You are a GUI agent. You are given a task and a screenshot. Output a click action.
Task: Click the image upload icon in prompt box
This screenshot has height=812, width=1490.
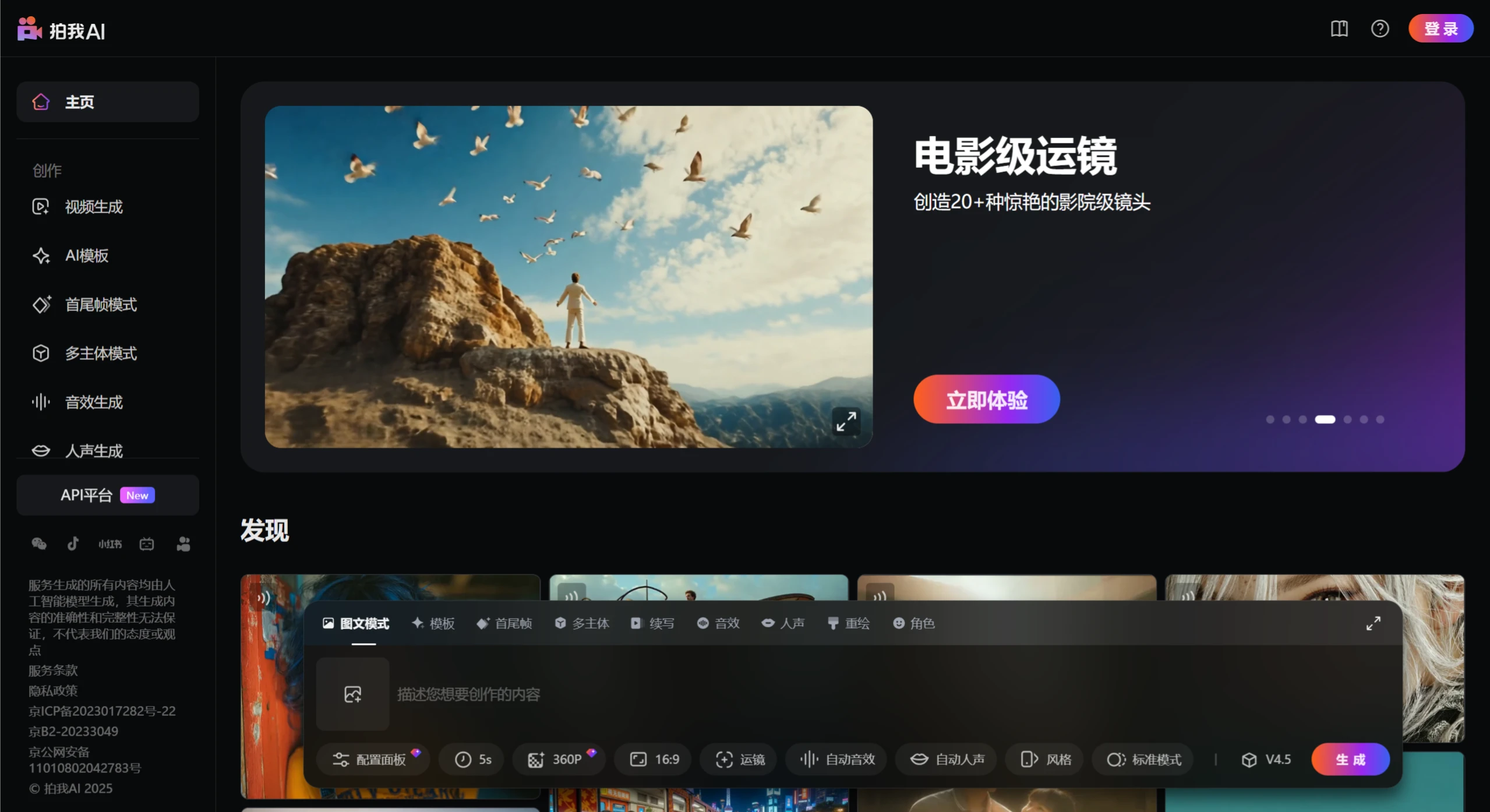[x=352, y=694]
